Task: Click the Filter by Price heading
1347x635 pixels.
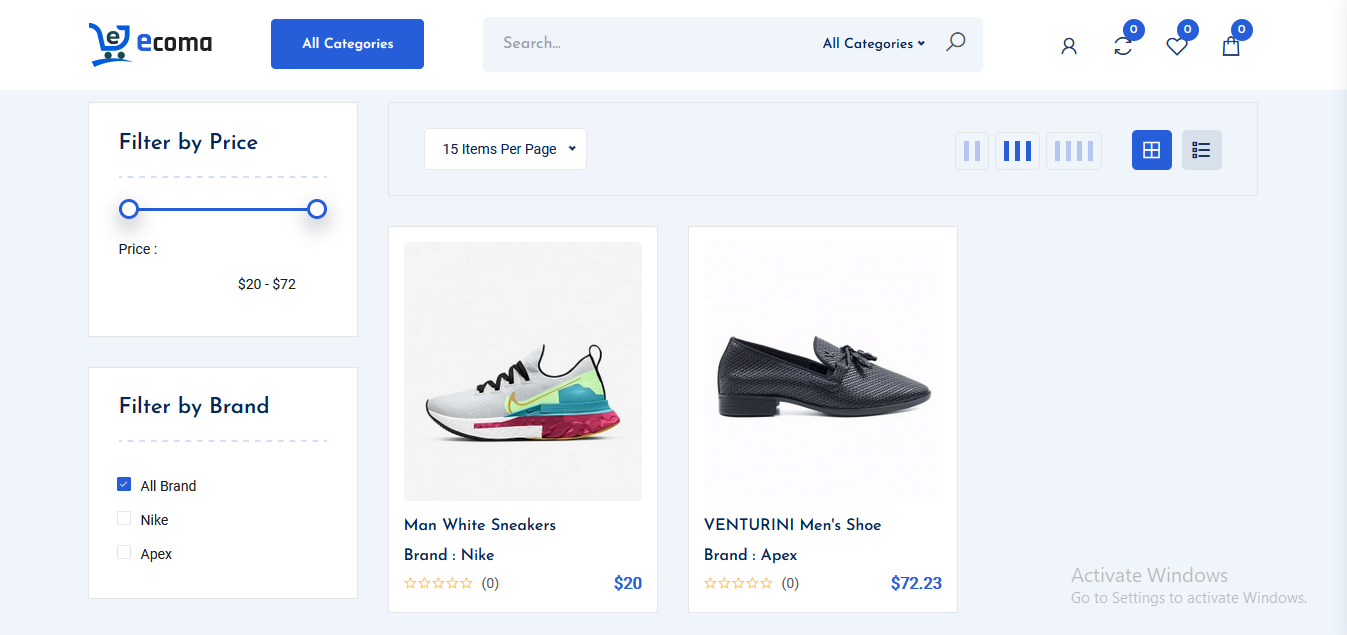Action: coord(188,142)
